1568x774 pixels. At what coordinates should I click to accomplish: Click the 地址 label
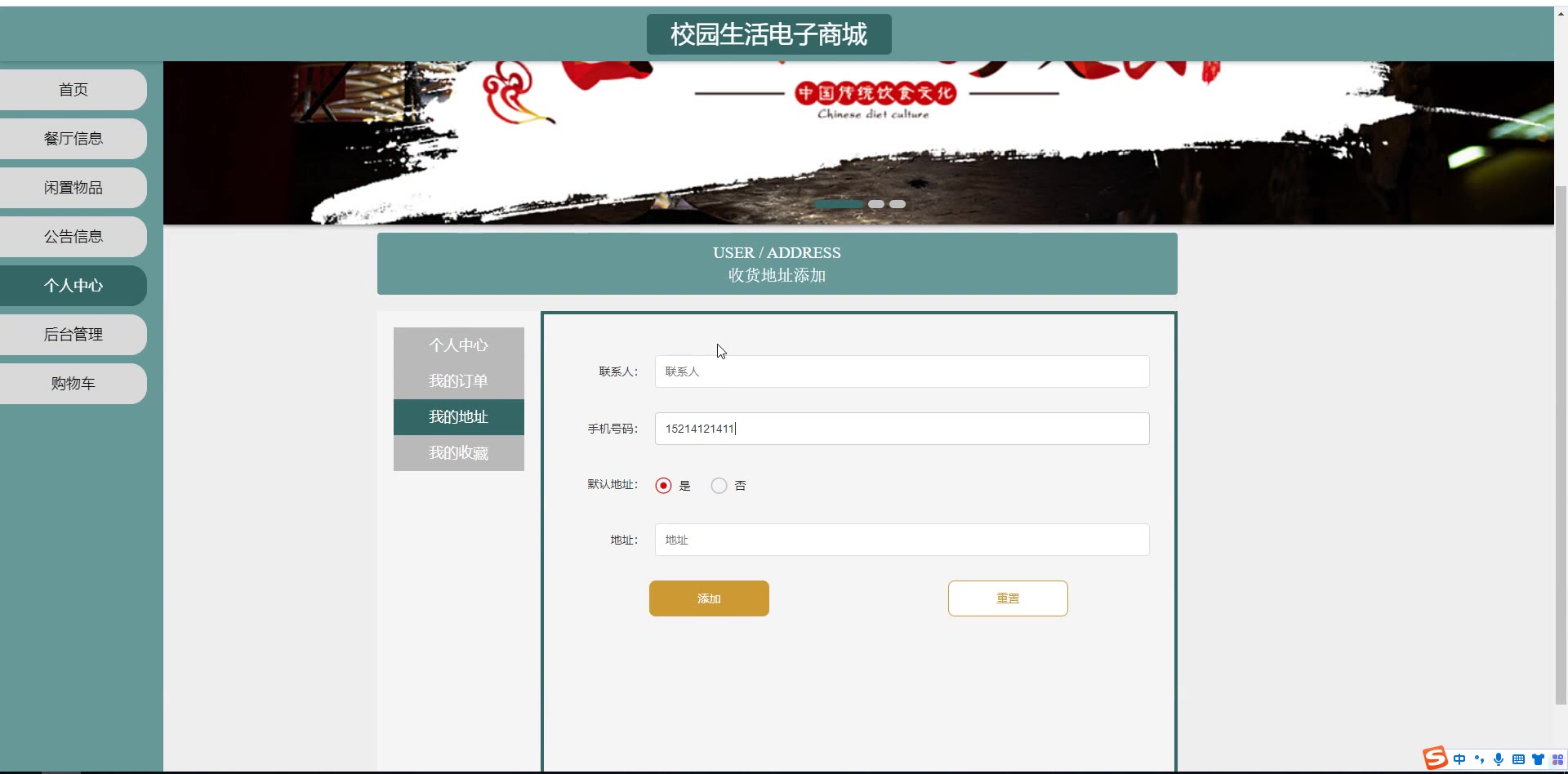(624, 540)
